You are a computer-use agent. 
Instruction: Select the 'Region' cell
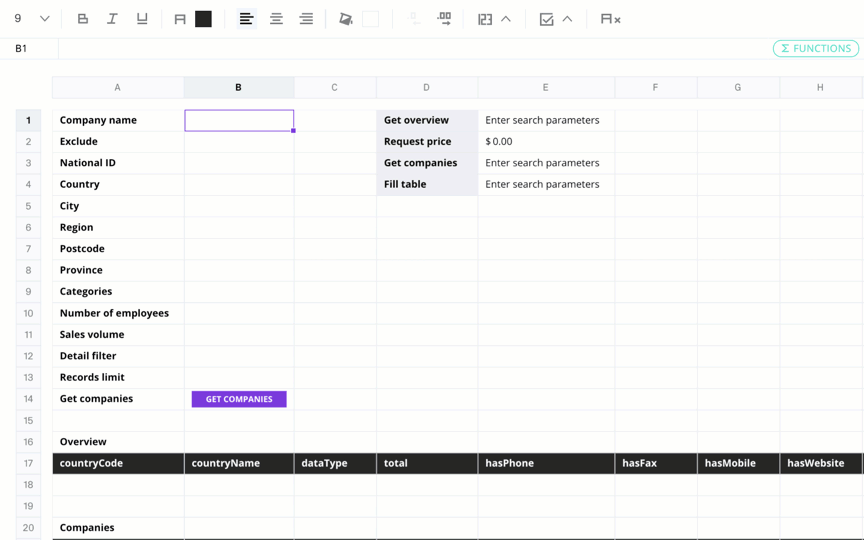(x=118, y=228)
